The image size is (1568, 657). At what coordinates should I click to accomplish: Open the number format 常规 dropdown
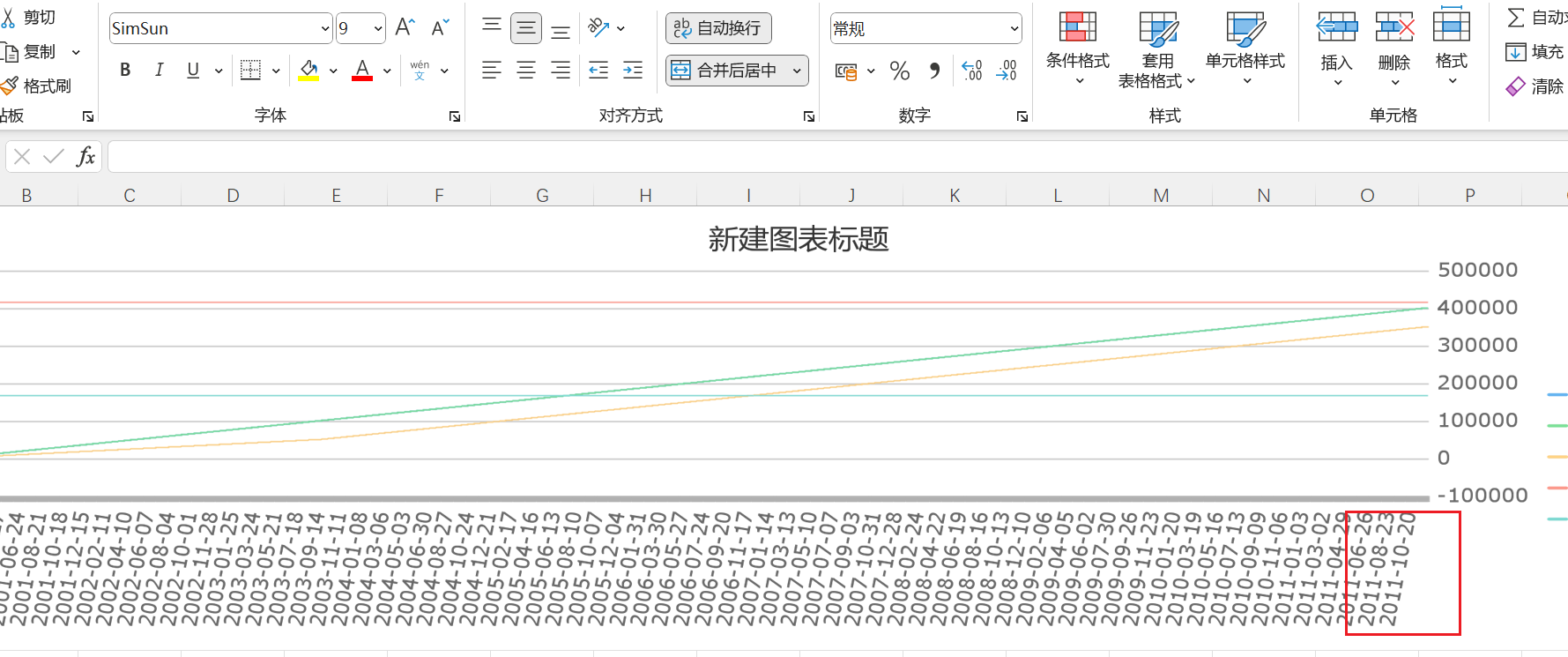(1014, 28)
